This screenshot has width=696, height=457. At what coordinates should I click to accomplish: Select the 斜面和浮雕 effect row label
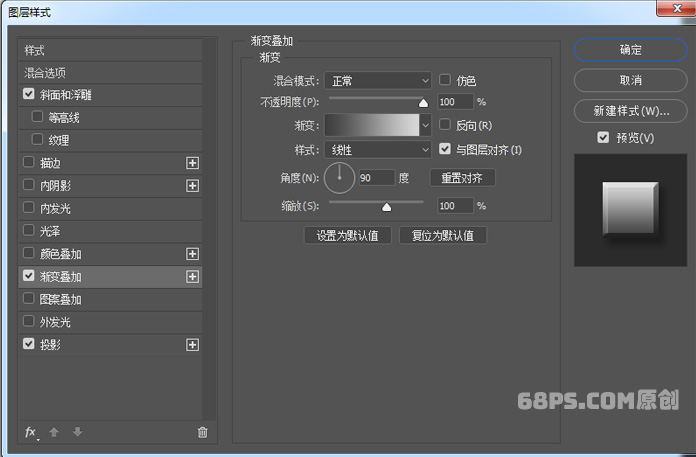click(x=66, y=95)
